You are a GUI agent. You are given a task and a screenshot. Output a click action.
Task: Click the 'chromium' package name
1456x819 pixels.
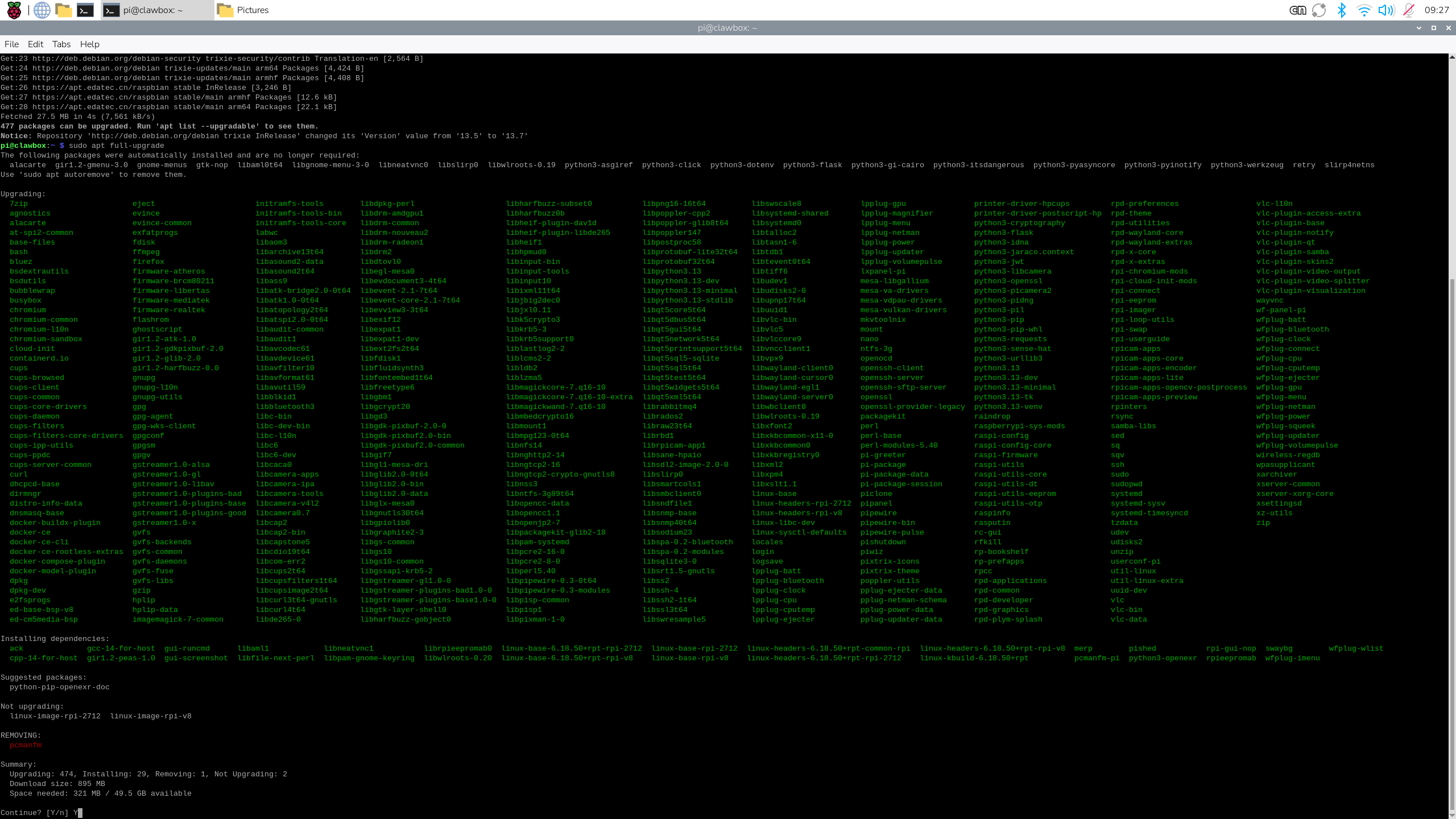click(x=28, y=310)
